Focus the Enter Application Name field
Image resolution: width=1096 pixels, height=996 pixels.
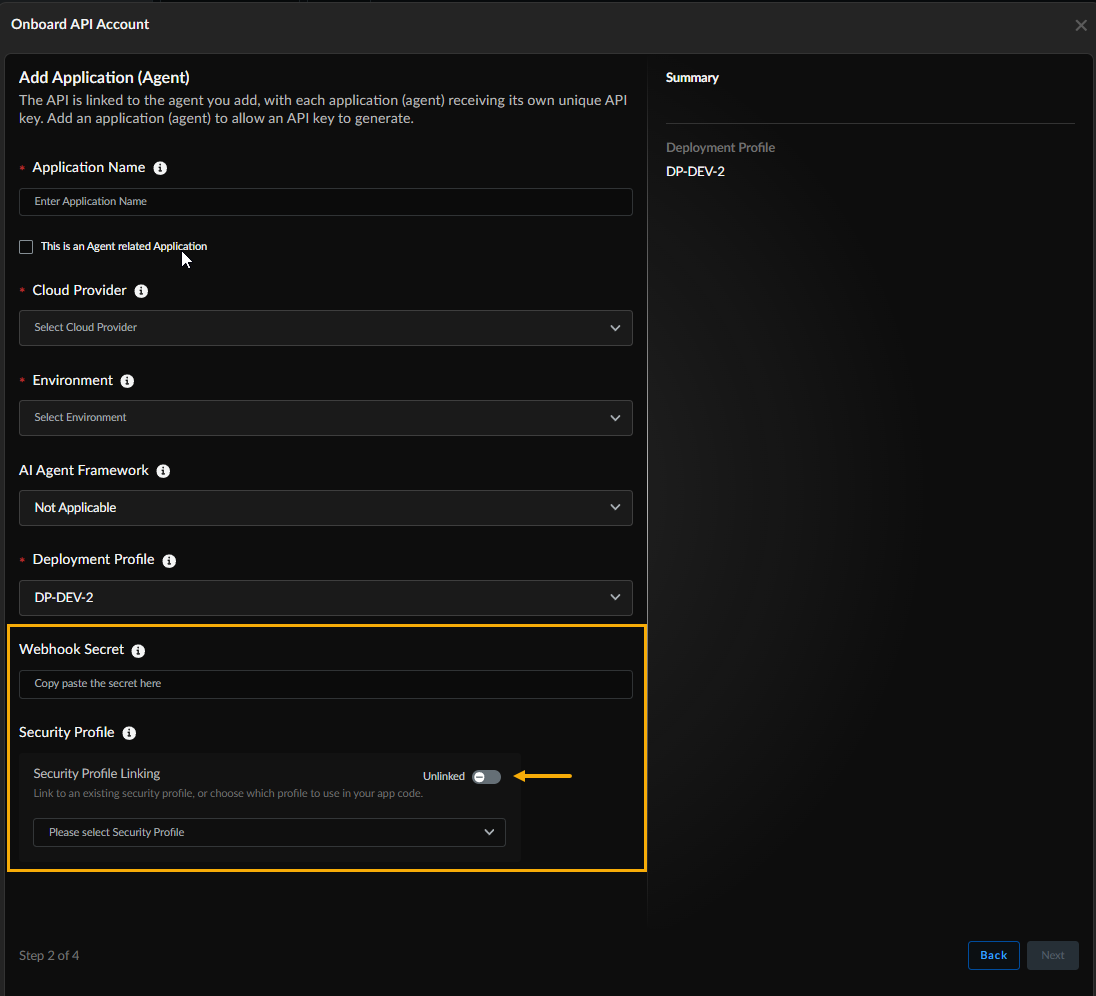pyautogui.click(x=326, y=202)
